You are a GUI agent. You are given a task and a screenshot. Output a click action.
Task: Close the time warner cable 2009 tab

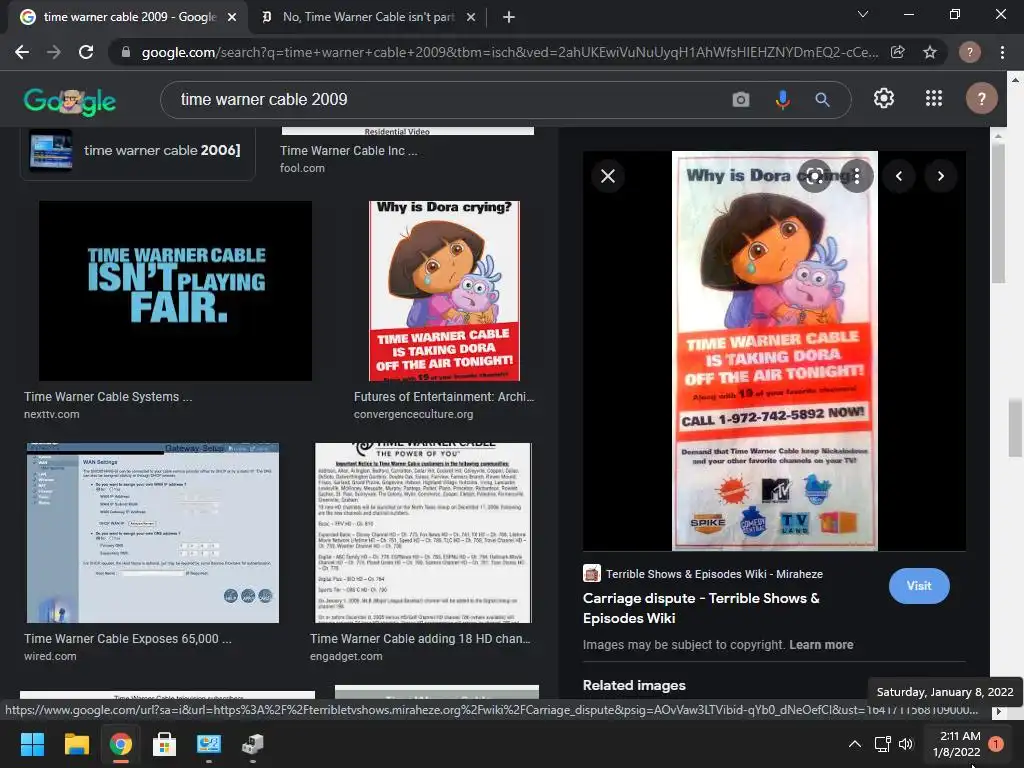(232, 17)
